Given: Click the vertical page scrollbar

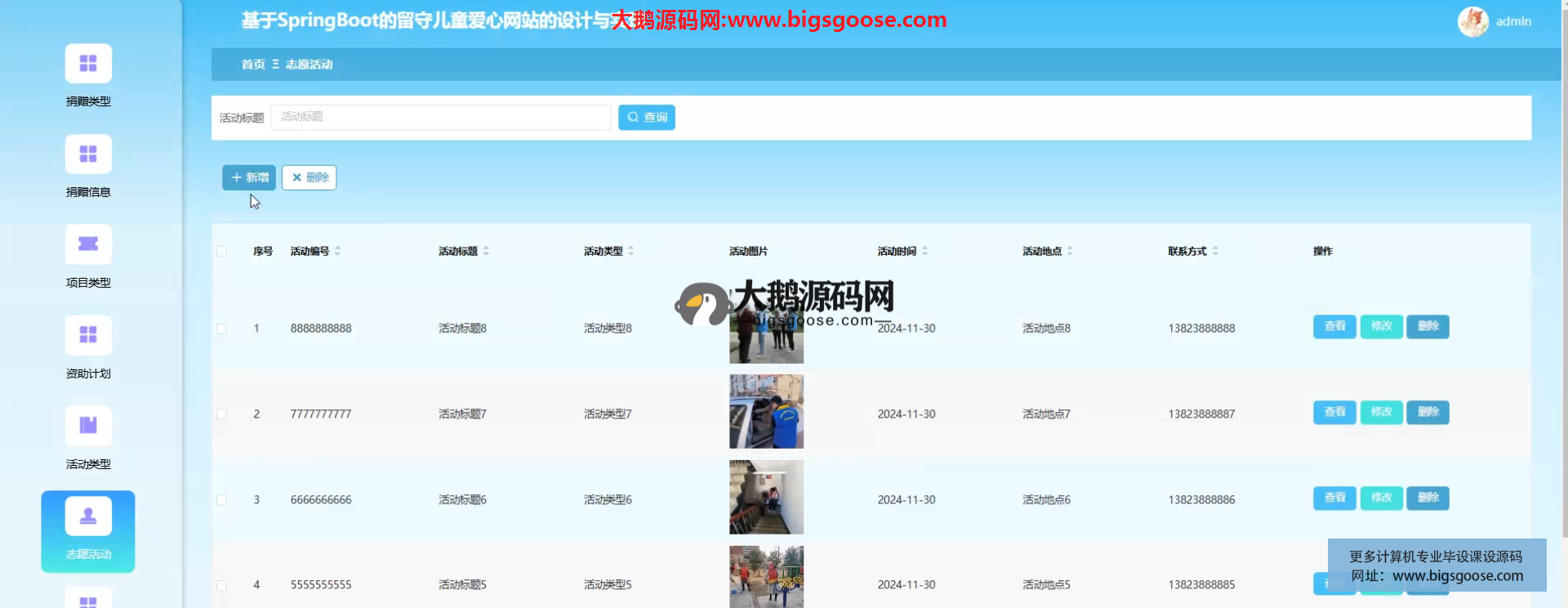Looking at the screenshot, I should (1563, 270).
